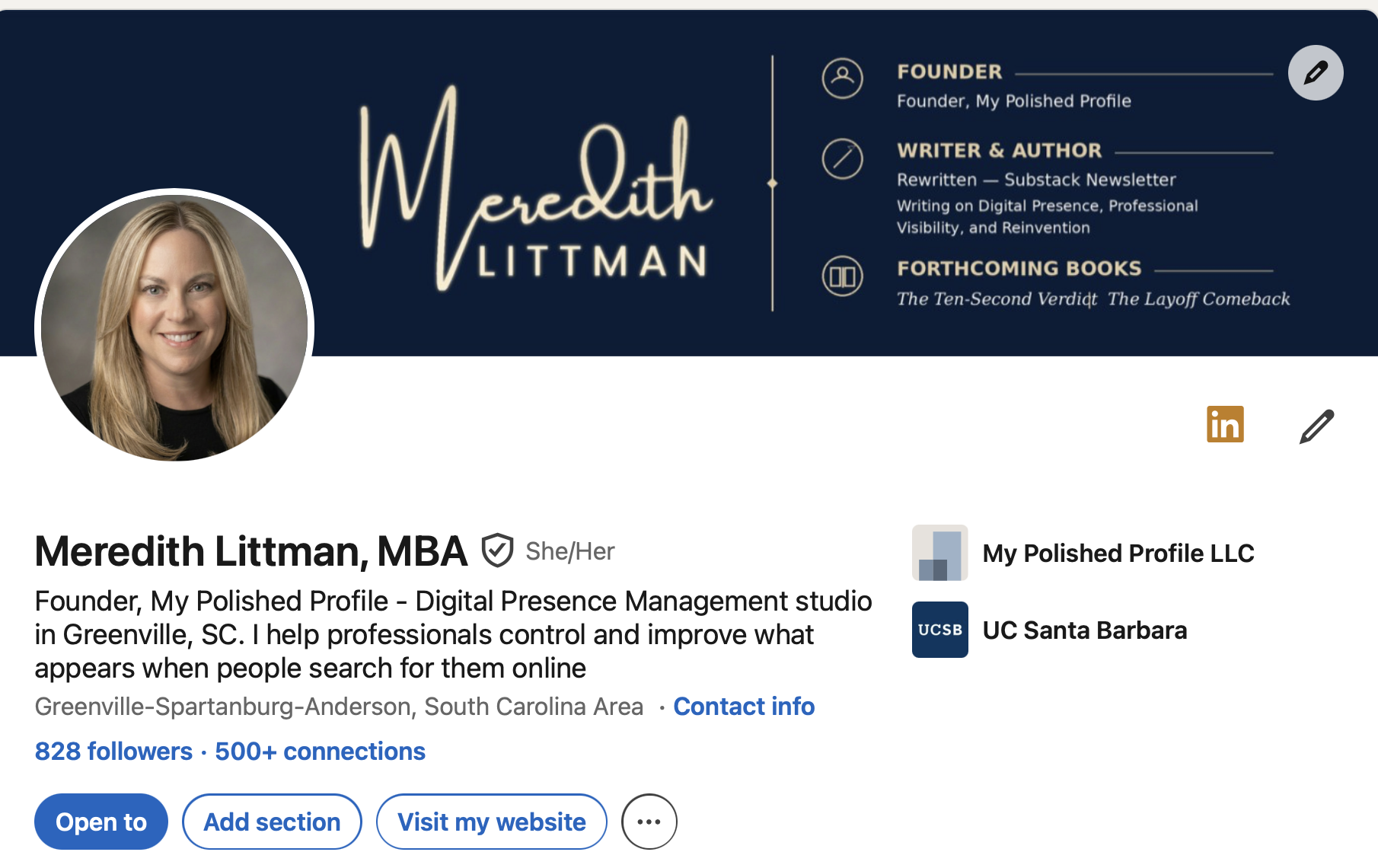
Task: Click the Add section button
Action: [x=272, y=822]
